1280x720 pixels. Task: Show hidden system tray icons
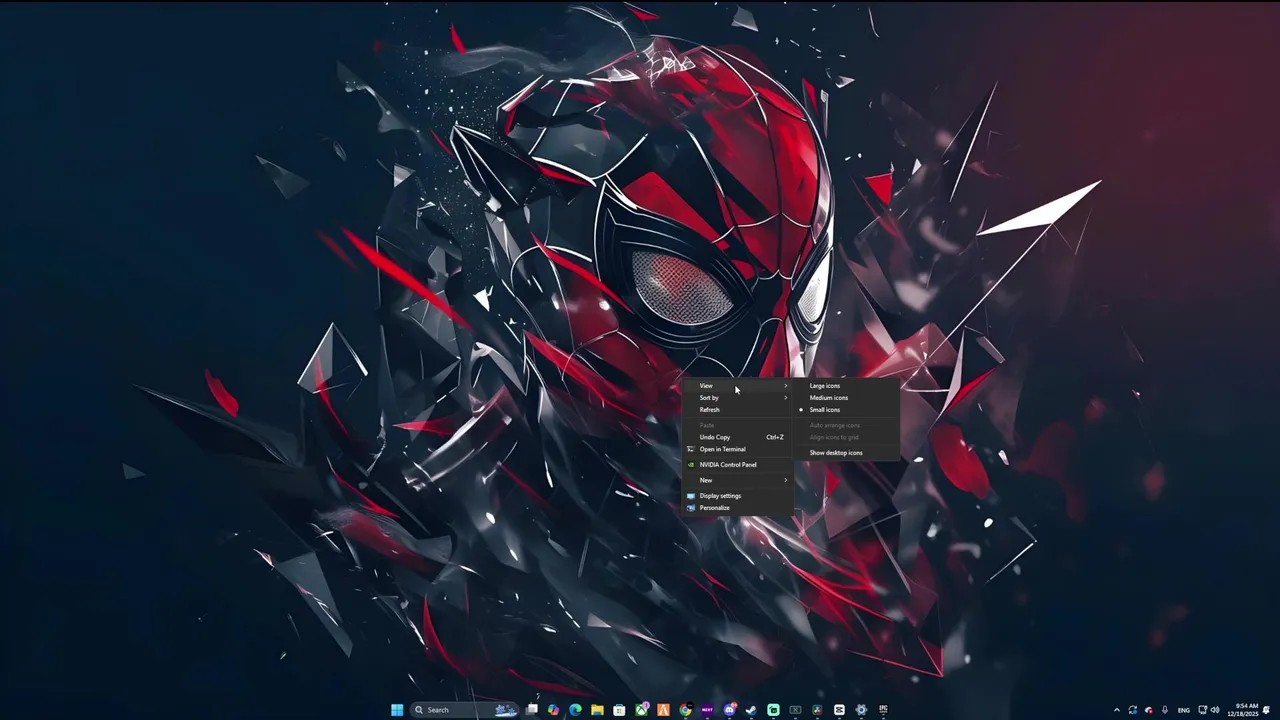click(x=1117, y=710)
